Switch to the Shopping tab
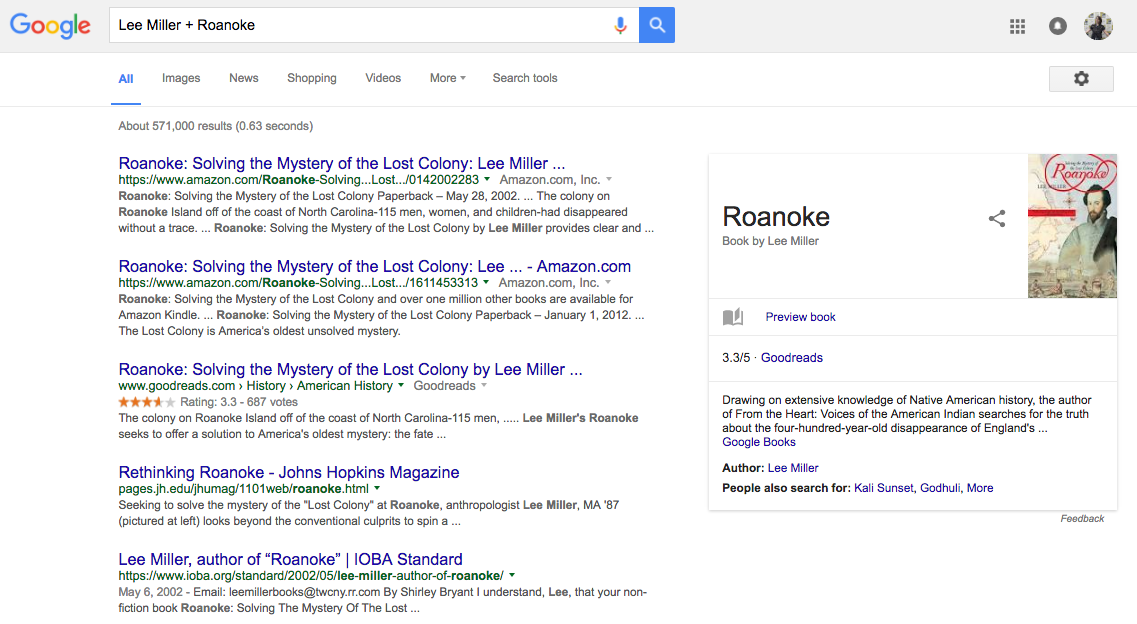 (x=312, y=78)
